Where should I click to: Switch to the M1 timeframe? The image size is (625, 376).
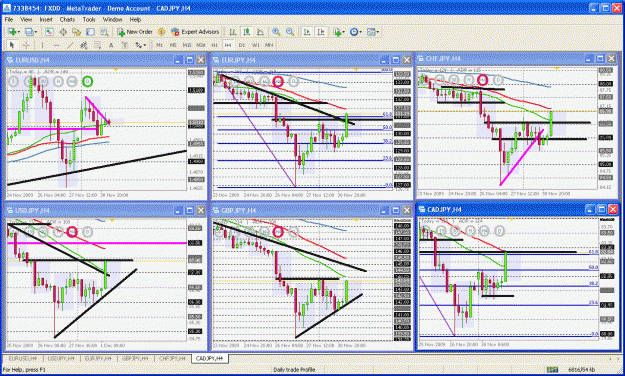[159, 45]
